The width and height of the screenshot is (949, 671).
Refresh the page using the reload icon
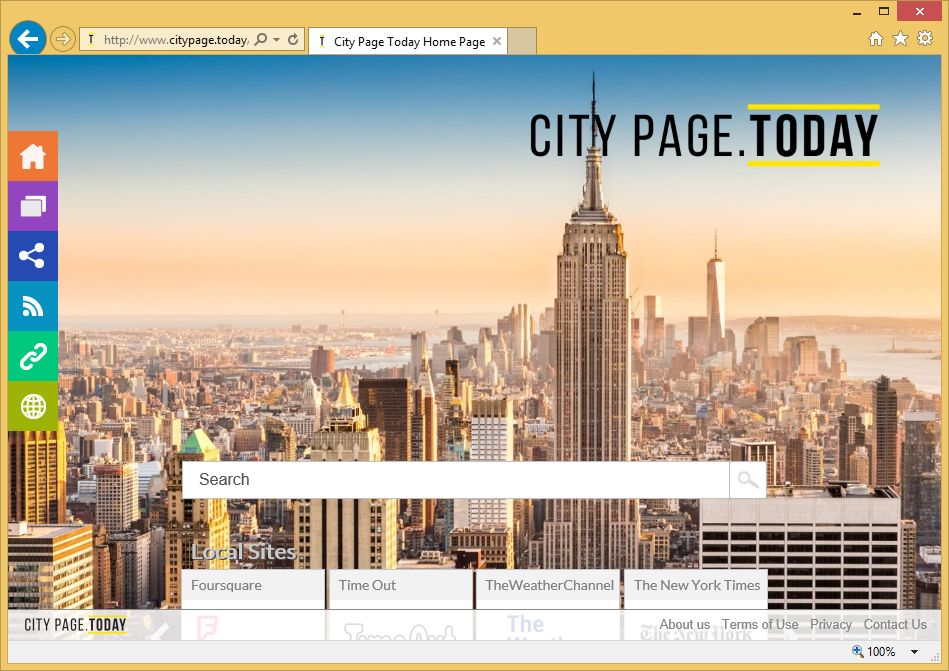[x=293, y=40]
